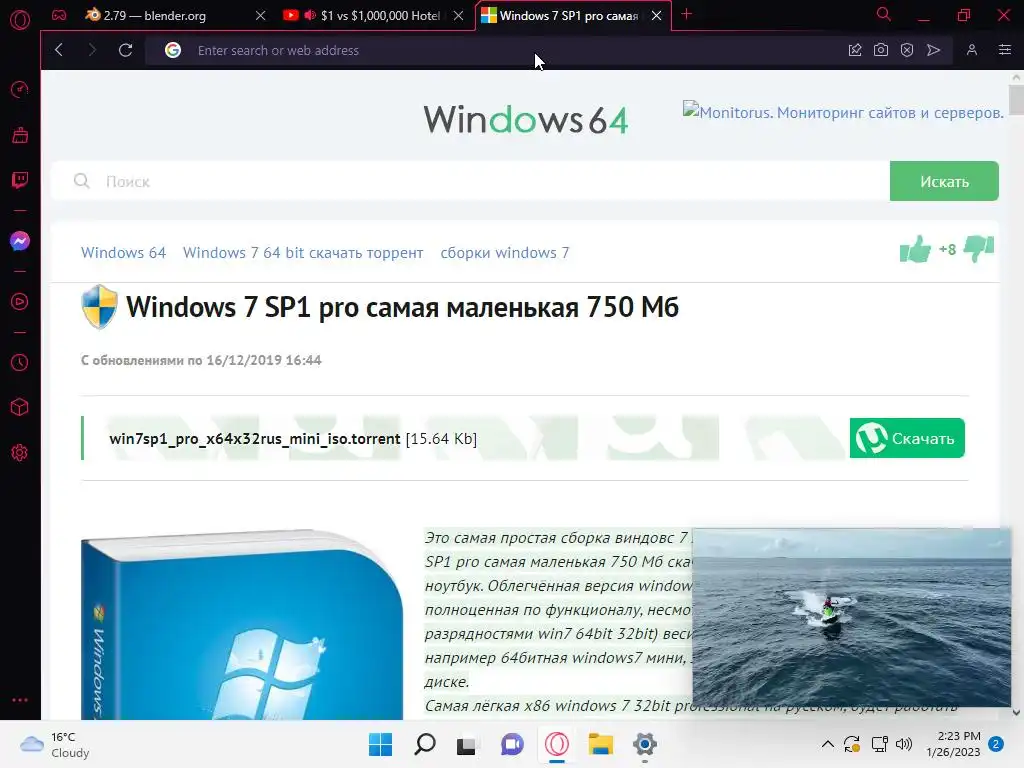Open the Windows 64 breadcrumb link
1024x768 pixels.
pyautogui.click(x=123, y=253)
